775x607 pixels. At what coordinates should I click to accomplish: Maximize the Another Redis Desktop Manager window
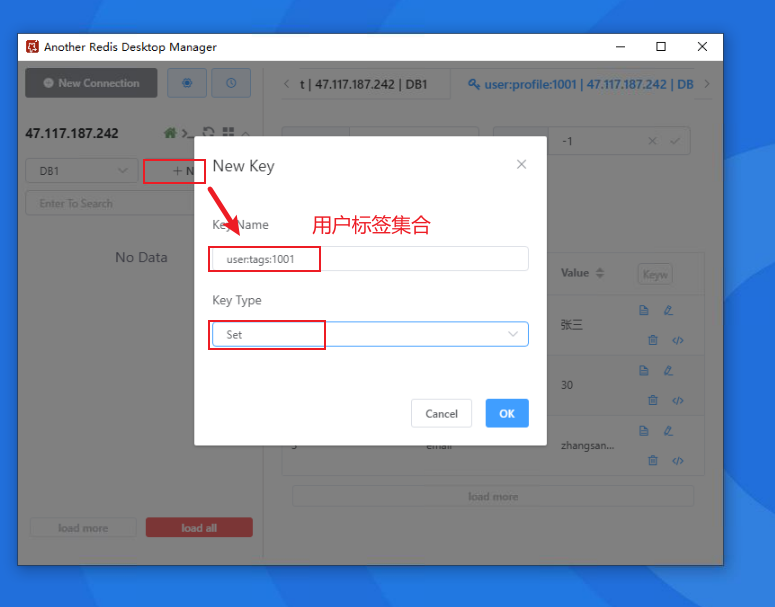click(x=661, y=46)
